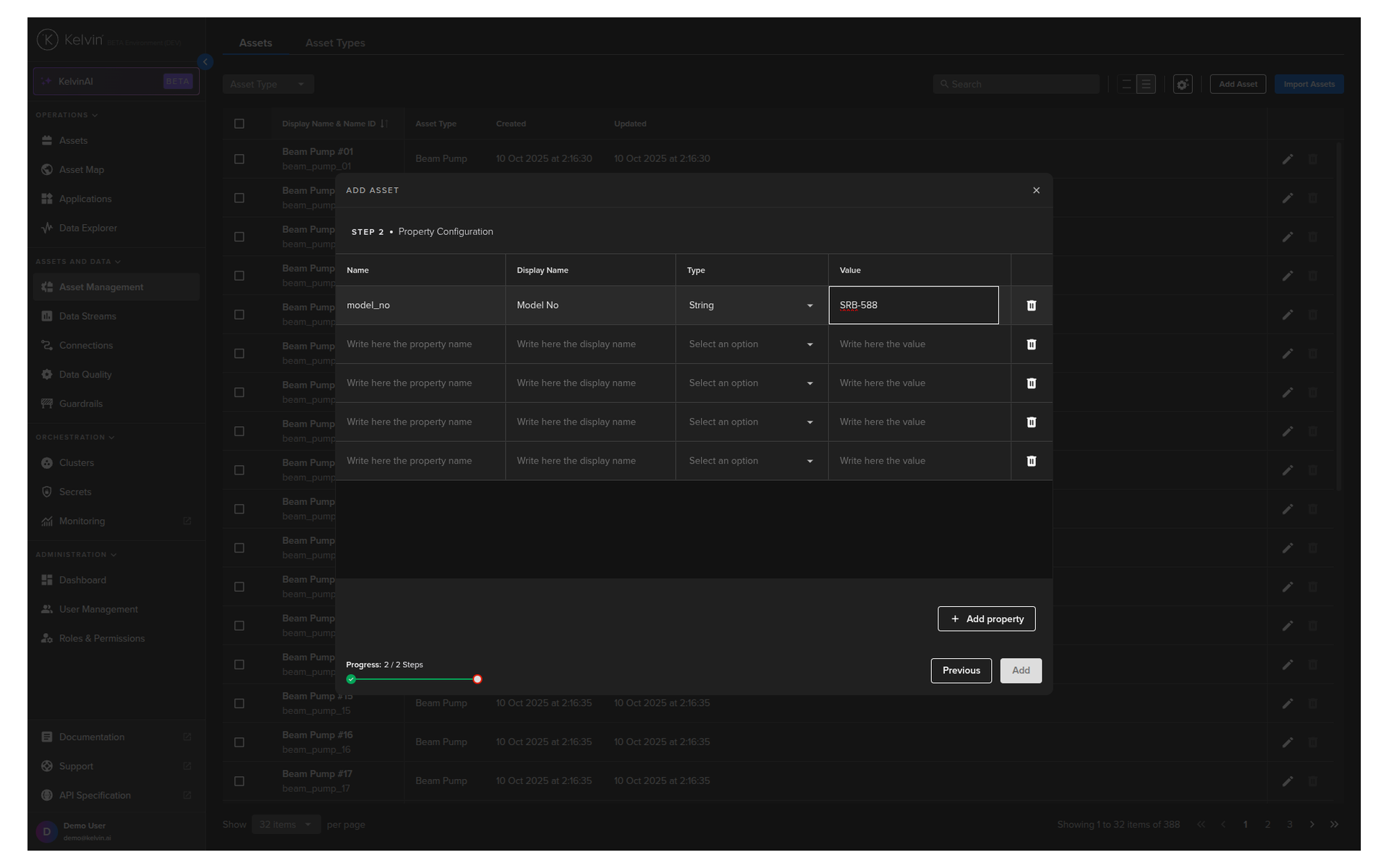Screen dimensions: 1389x868
Task: Open the String type dropdown
Action: coord(751,305)
